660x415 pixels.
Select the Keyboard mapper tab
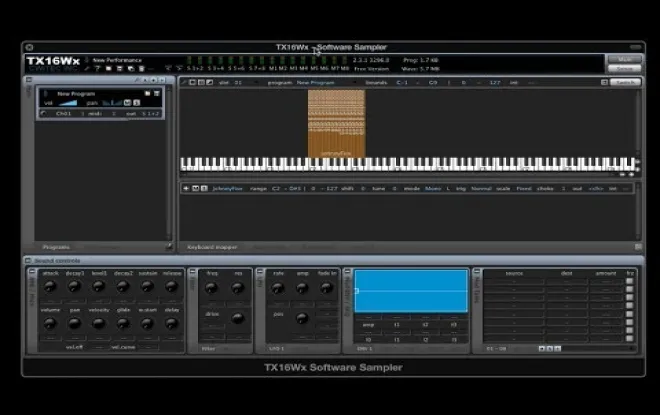coord(212,247)
